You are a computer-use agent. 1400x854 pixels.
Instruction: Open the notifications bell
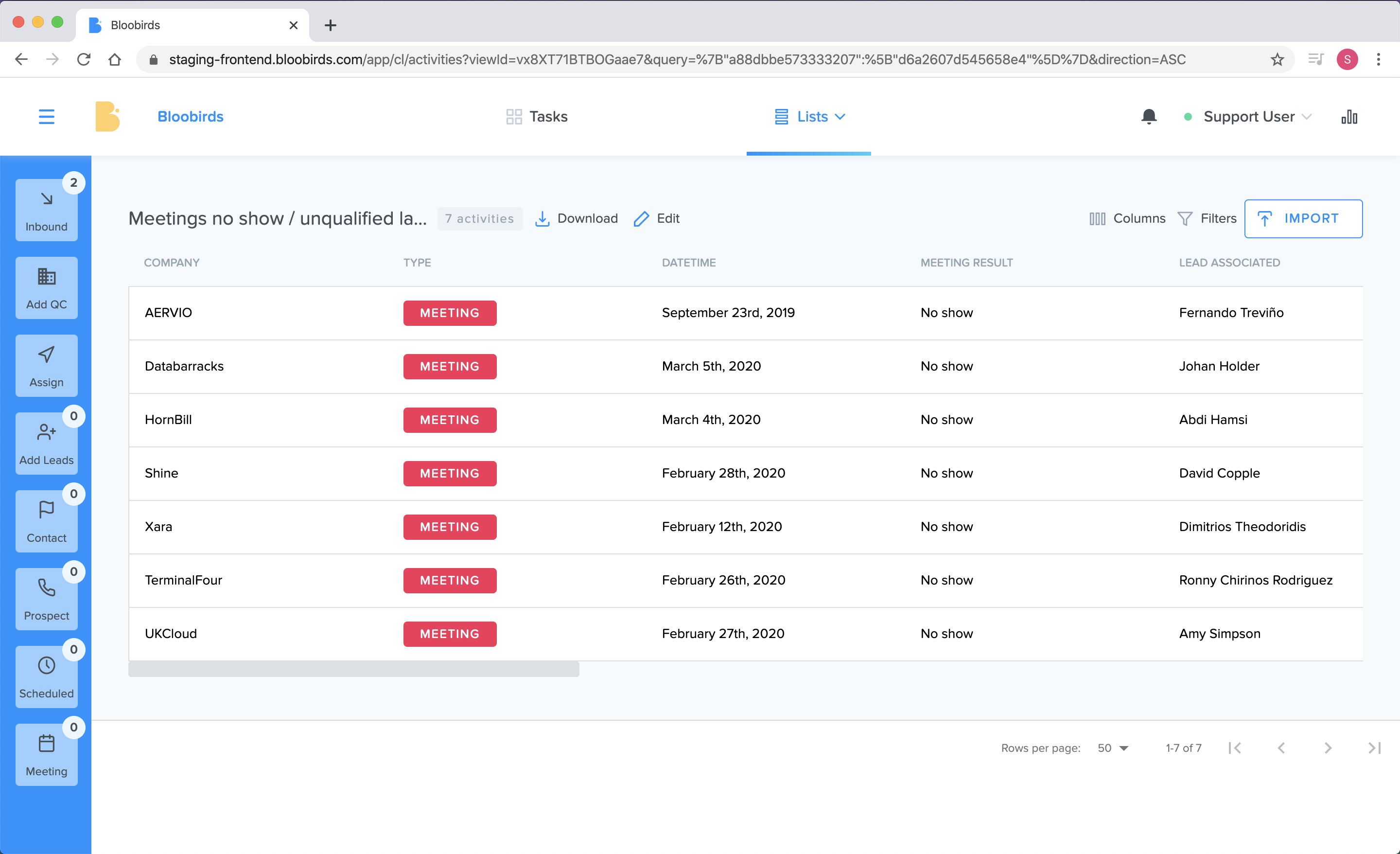pyautogui.click(x=1149, y=117)
